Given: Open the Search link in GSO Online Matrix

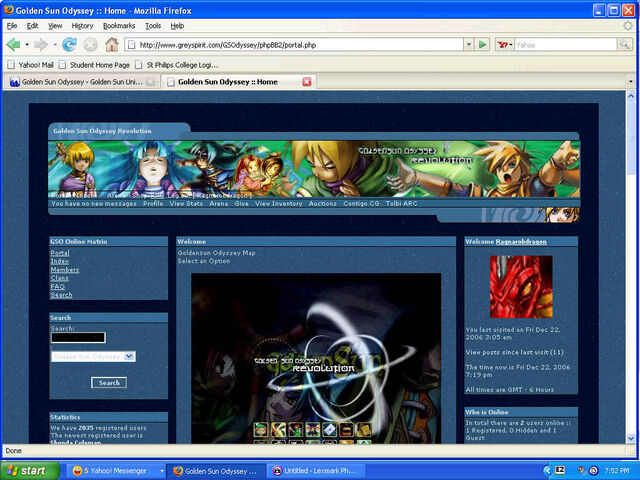Looking at the screenshot, I should coord(61,295).
